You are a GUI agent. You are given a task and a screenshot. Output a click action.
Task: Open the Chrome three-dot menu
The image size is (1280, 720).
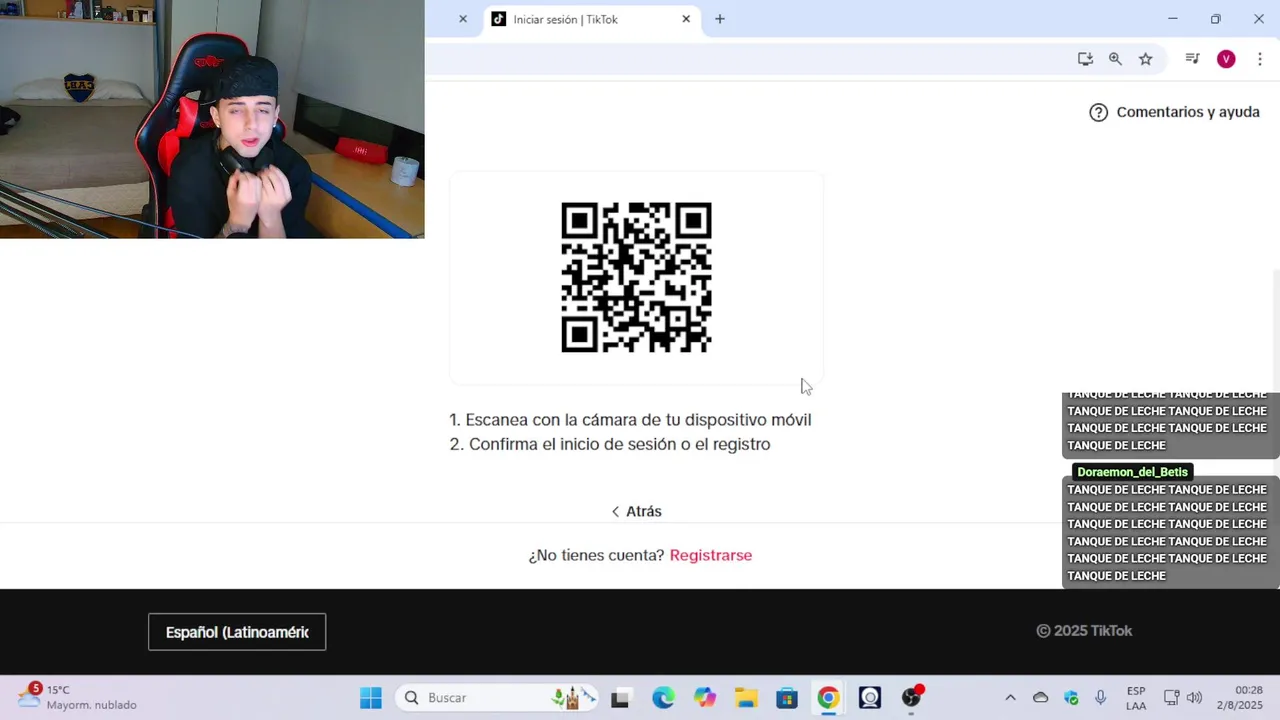point(1260,59)
